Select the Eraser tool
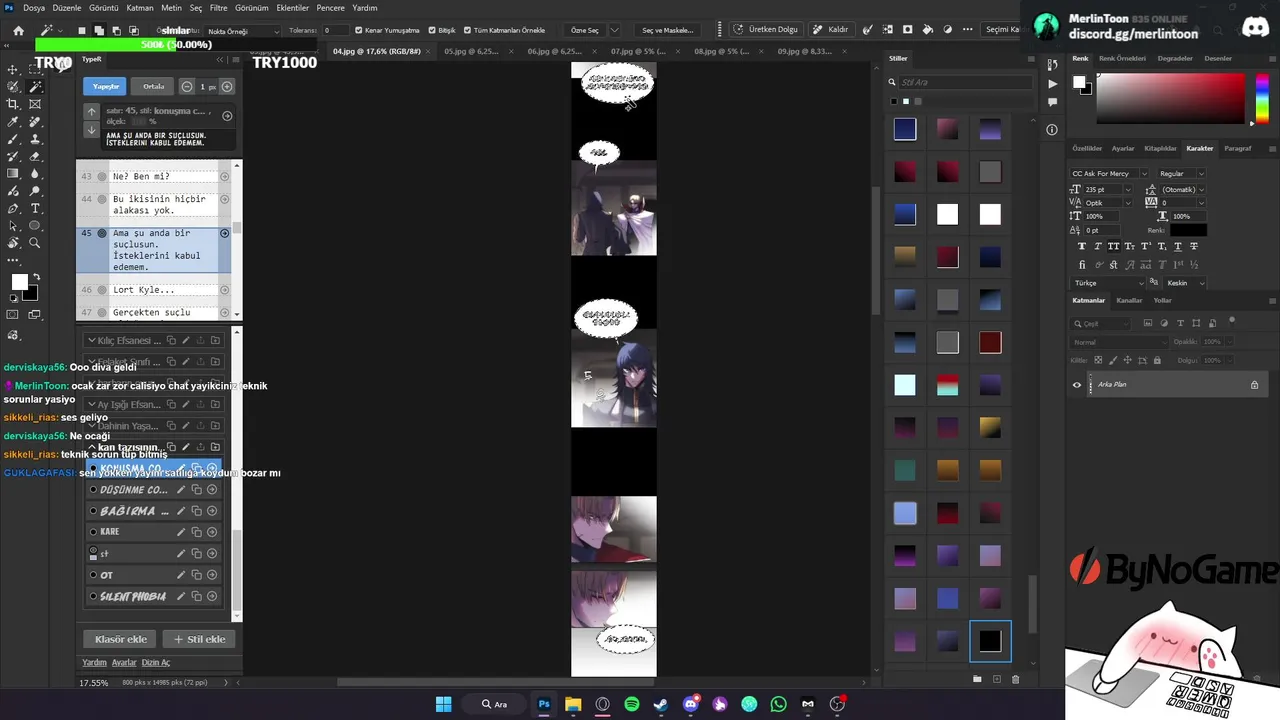The image size is (1280, 720). (35, 156)
